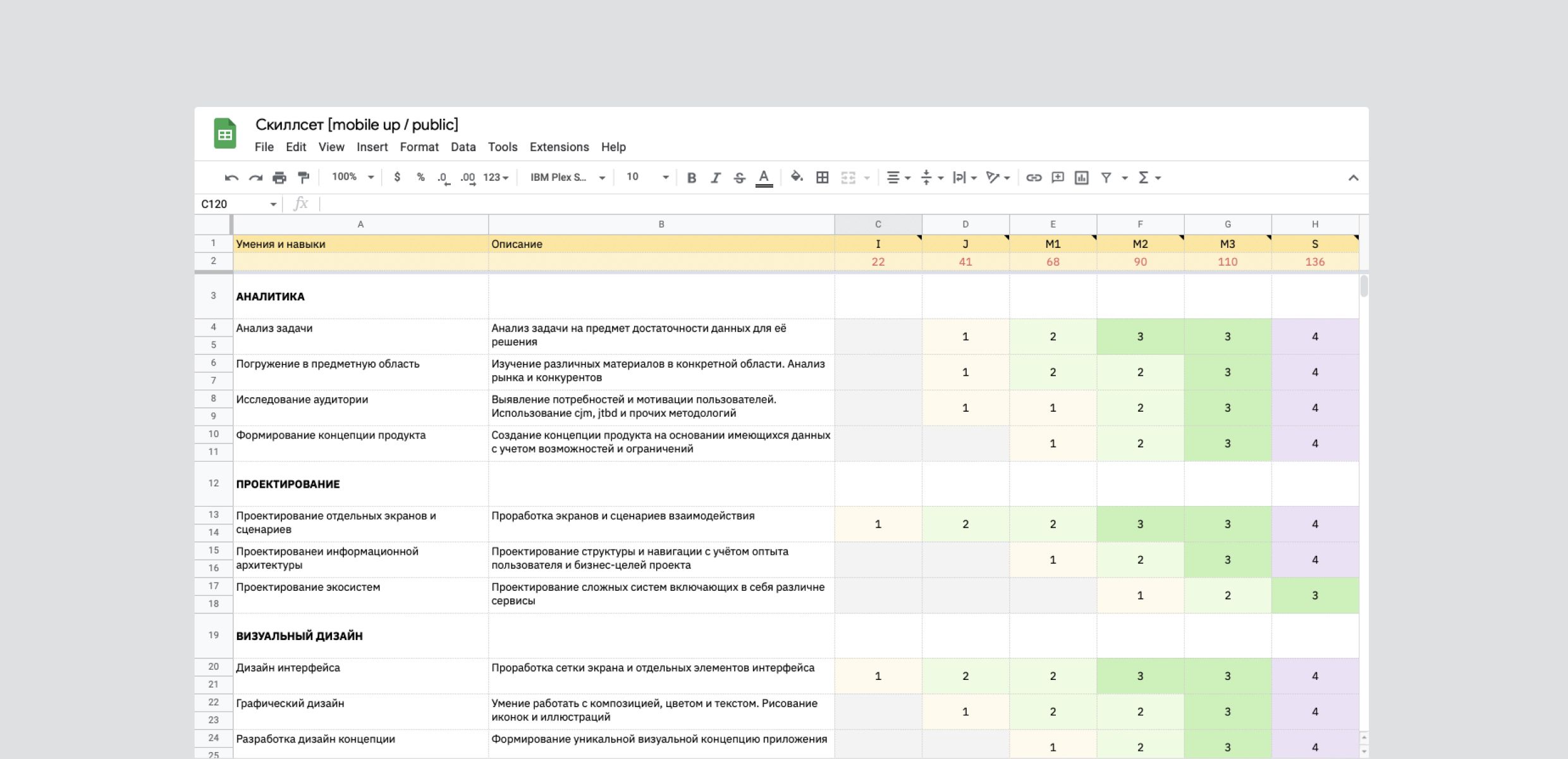Open the Insert menu
Image resolution: width=1568 pixels, height=759 pixels.
372,147
